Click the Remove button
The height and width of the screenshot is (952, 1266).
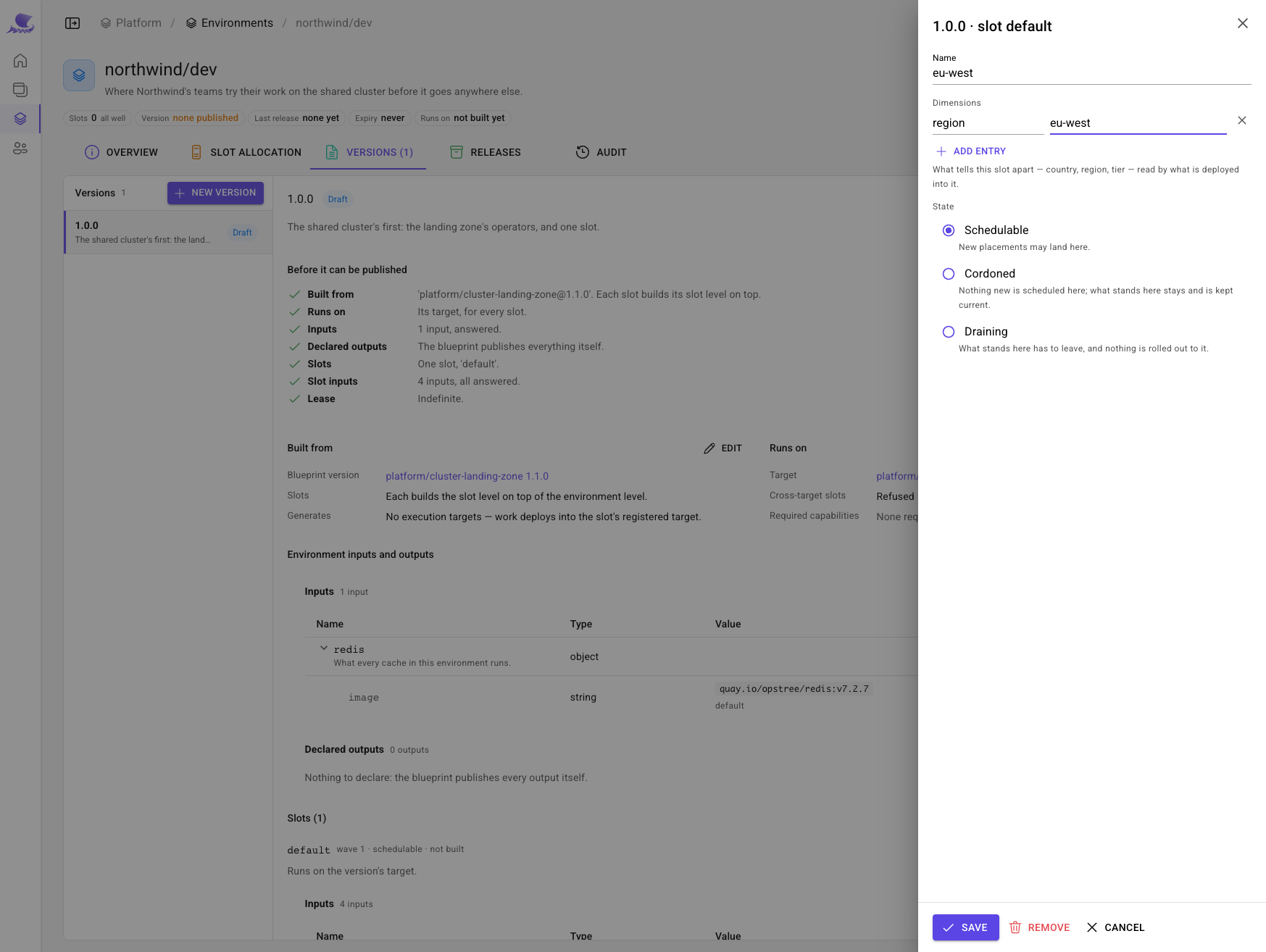(1040, 927)
